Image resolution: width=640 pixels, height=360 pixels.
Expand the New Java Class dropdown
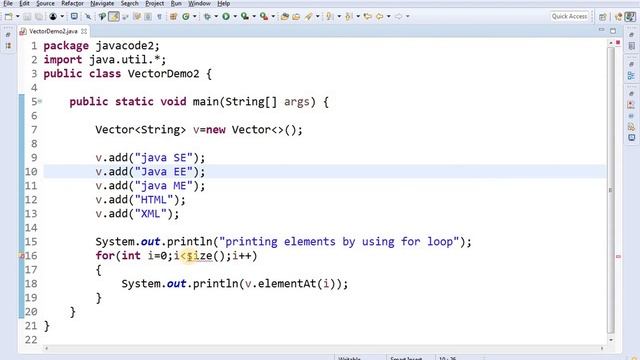click(195, 16)
